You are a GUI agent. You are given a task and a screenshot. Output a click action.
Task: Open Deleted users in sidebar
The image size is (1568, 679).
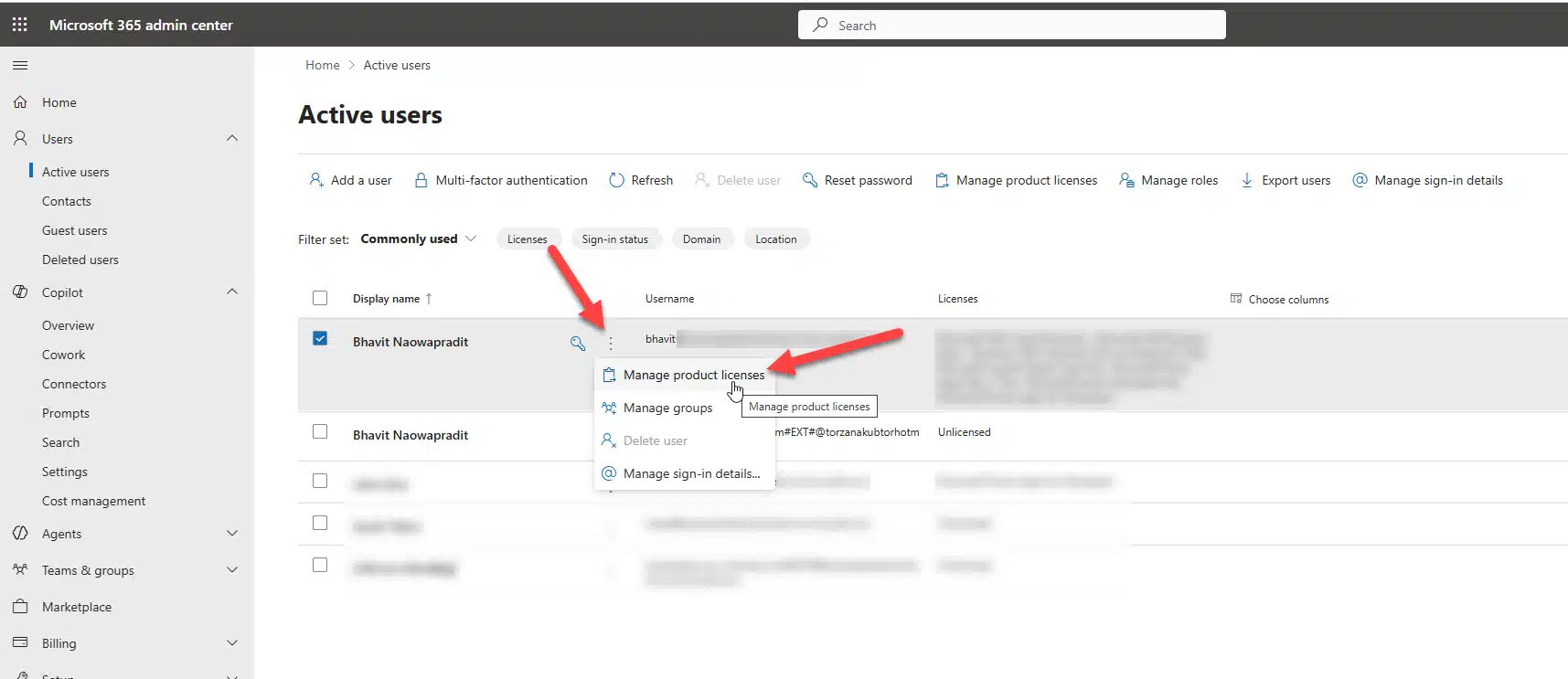click(x=80, y=260)
